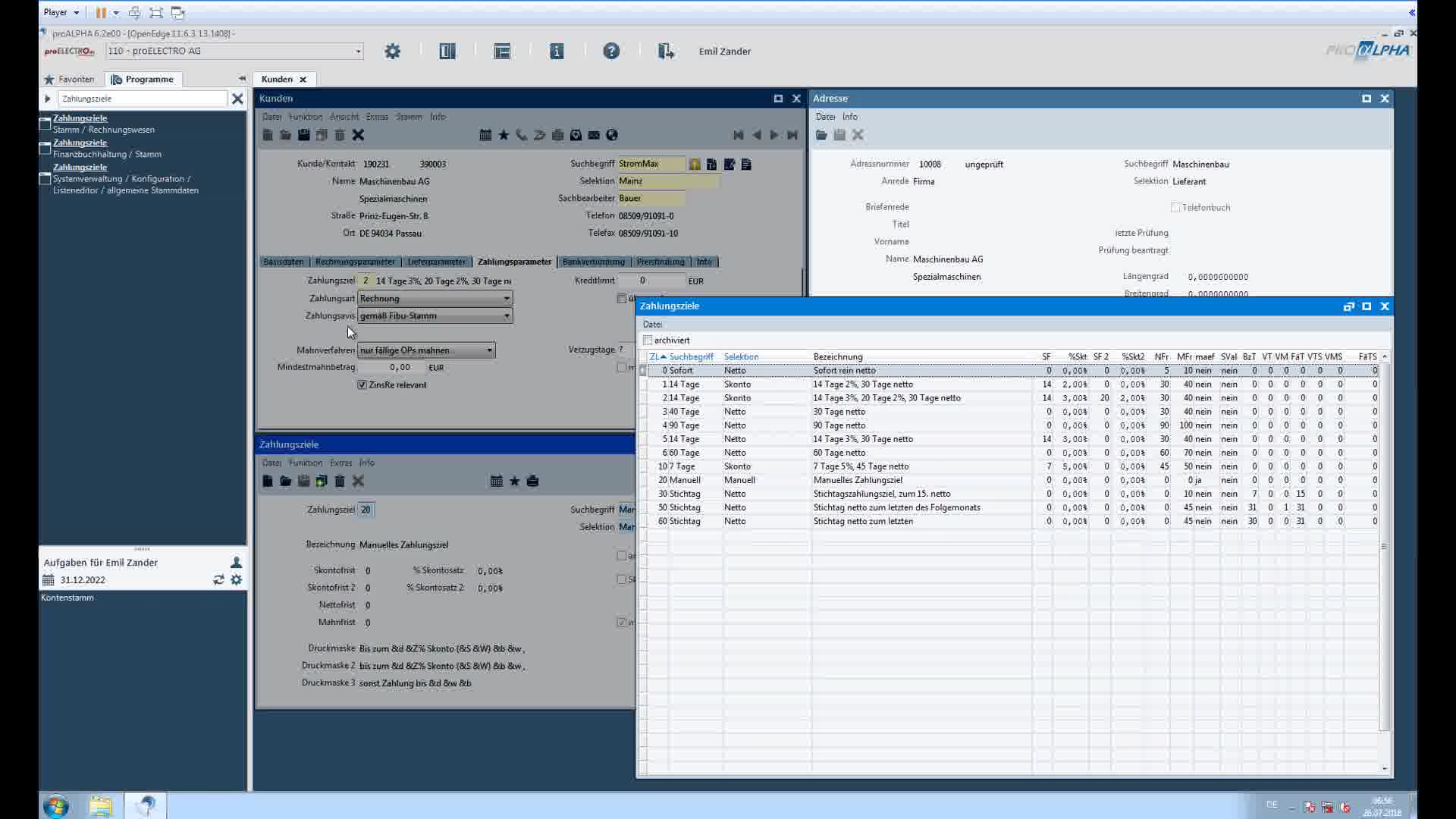The width and height of the screenshot is (1456, 819).
Task: Open calendar icon in Kunden toolbar
Action: 485,135
